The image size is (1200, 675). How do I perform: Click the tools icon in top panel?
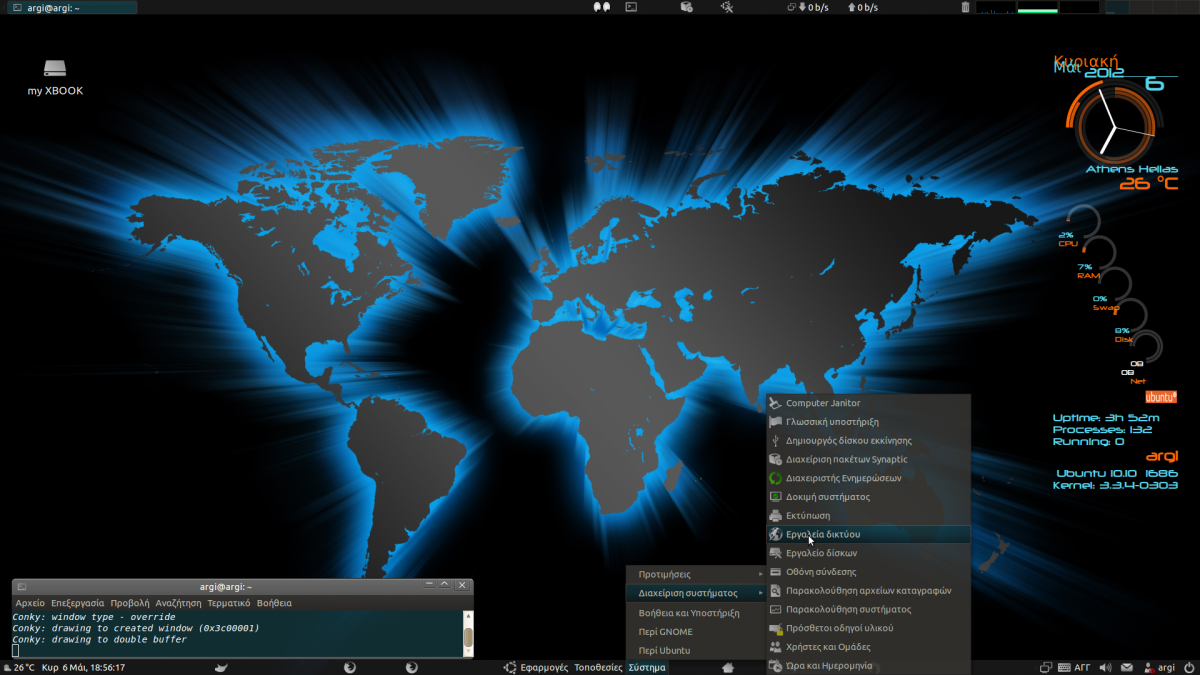coord(727,7)
